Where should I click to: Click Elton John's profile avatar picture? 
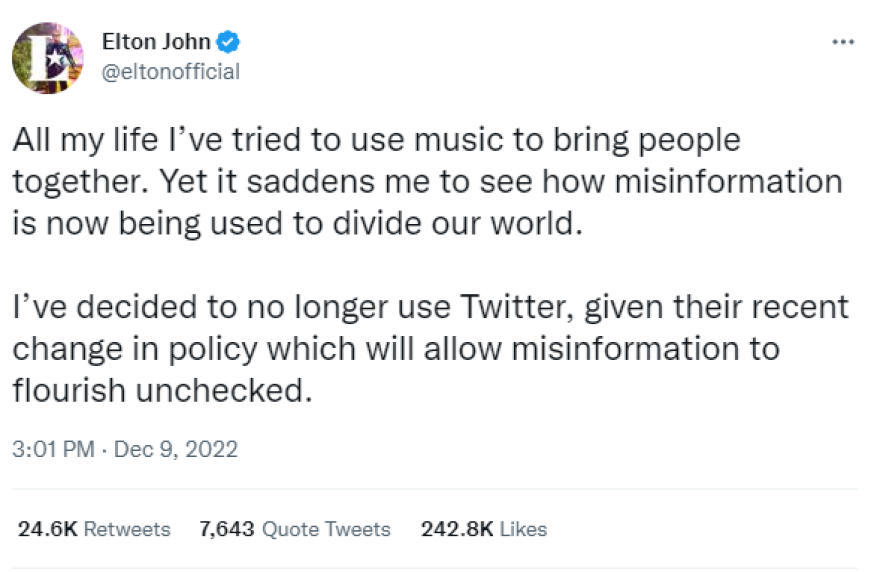[47, 57]
